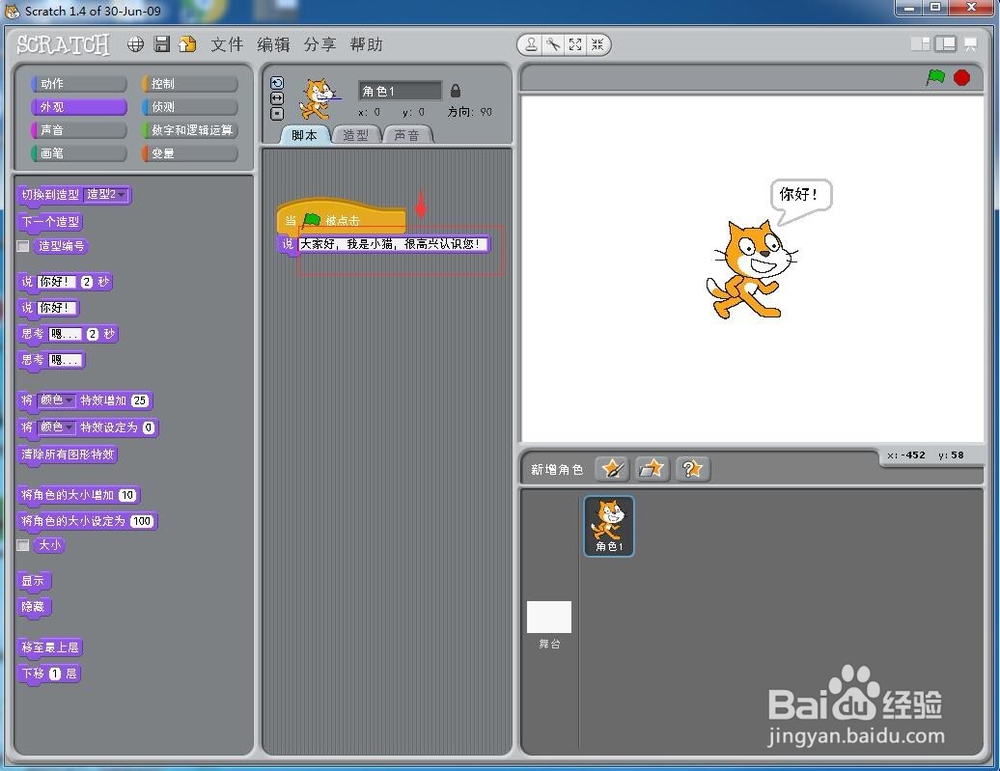
Task: Enter presentation mode icon
Action: [x=971, y=44]
